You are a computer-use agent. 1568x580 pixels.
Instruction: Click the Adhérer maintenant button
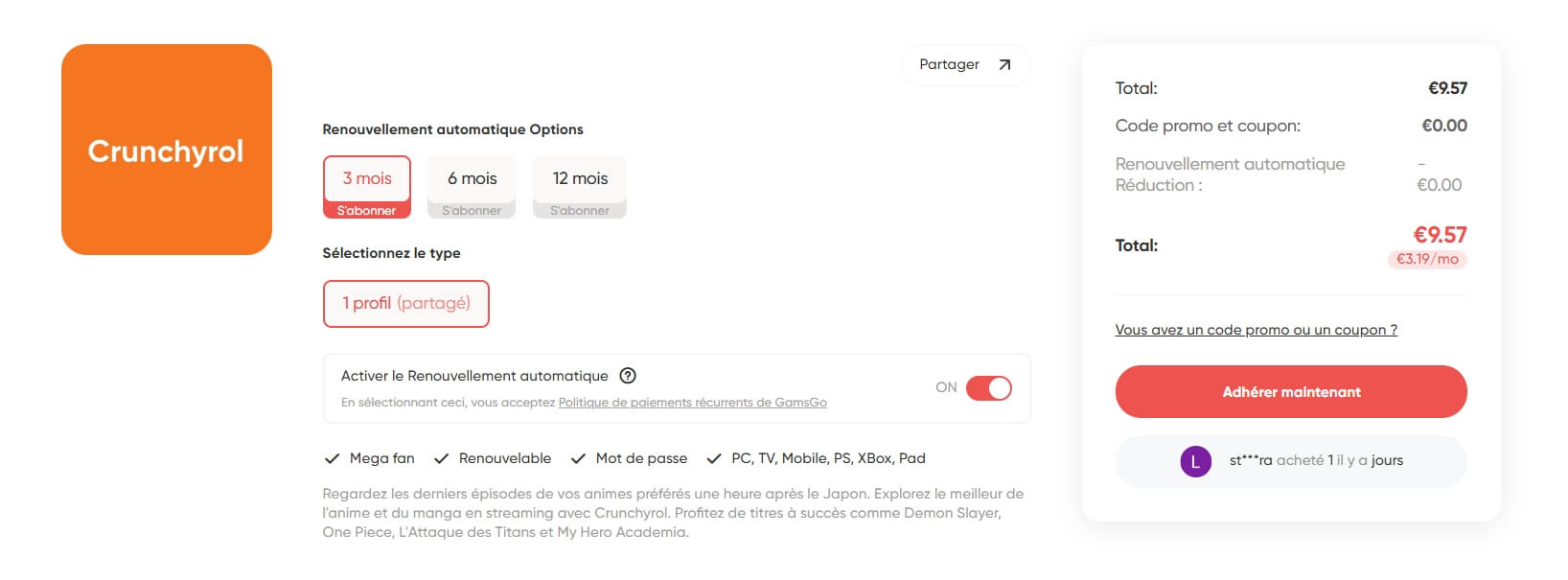coord(1291,392)
